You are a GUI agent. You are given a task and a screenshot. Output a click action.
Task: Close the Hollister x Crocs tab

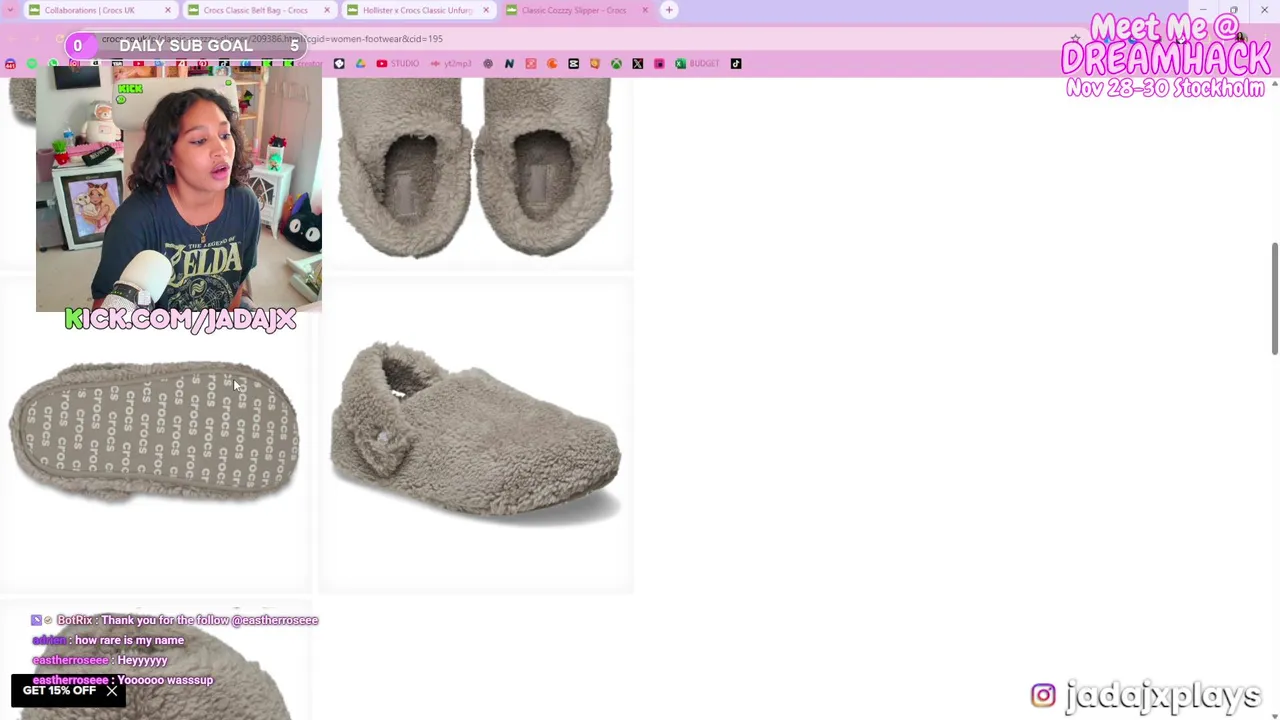coord(486,10)
